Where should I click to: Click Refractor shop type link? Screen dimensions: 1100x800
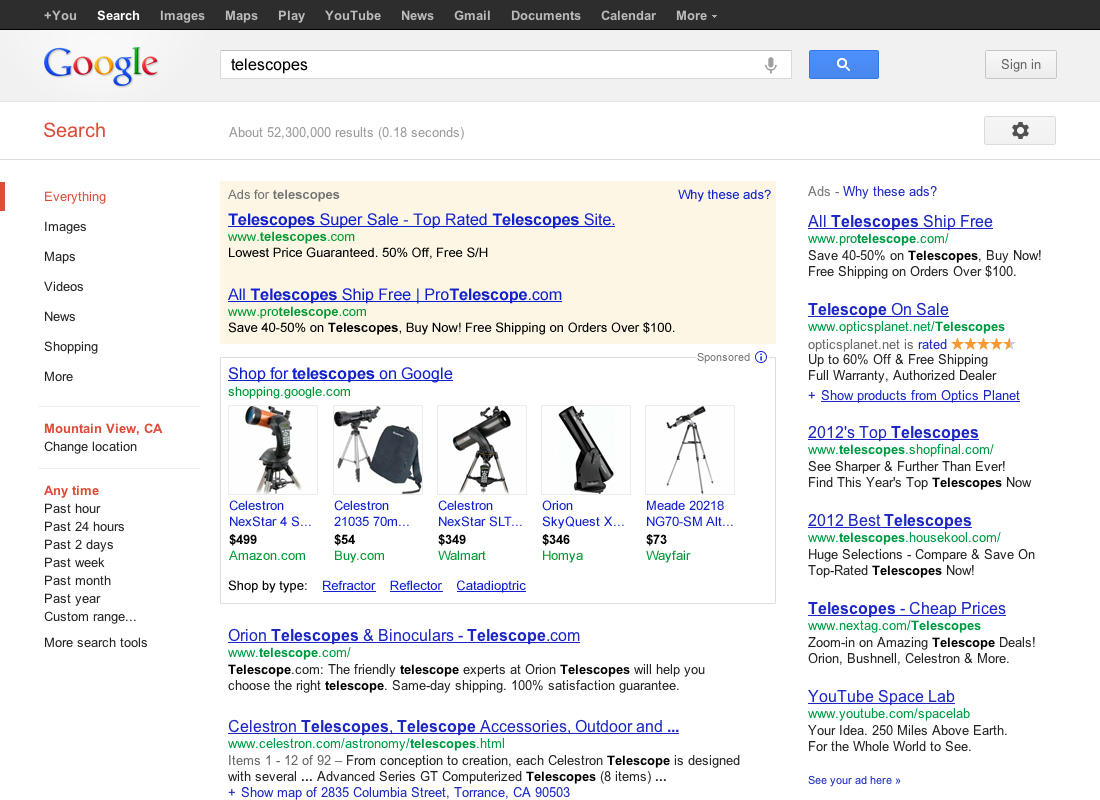[x=349, y=586]
